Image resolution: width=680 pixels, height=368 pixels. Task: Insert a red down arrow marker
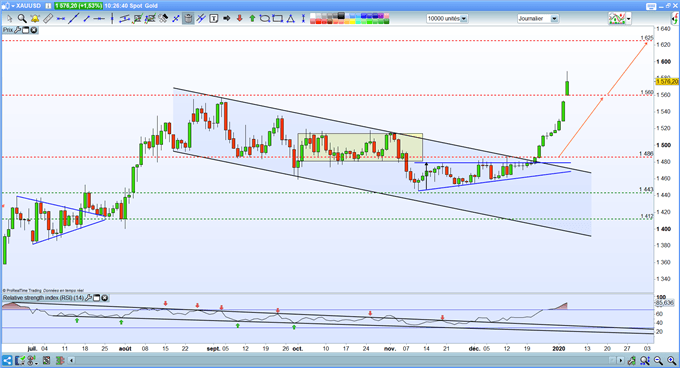(x=239, y=18)
